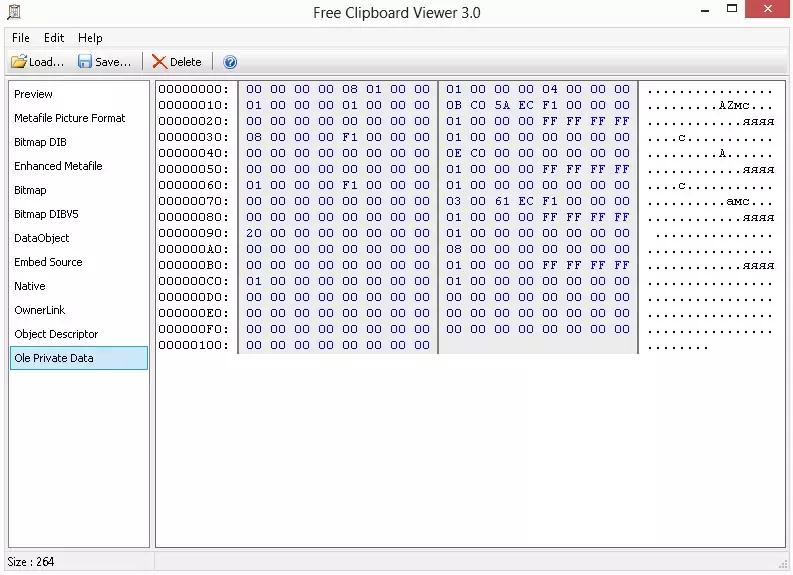Click the app icon in title bar
The image size is (793, 575).
tap(14, 12)
